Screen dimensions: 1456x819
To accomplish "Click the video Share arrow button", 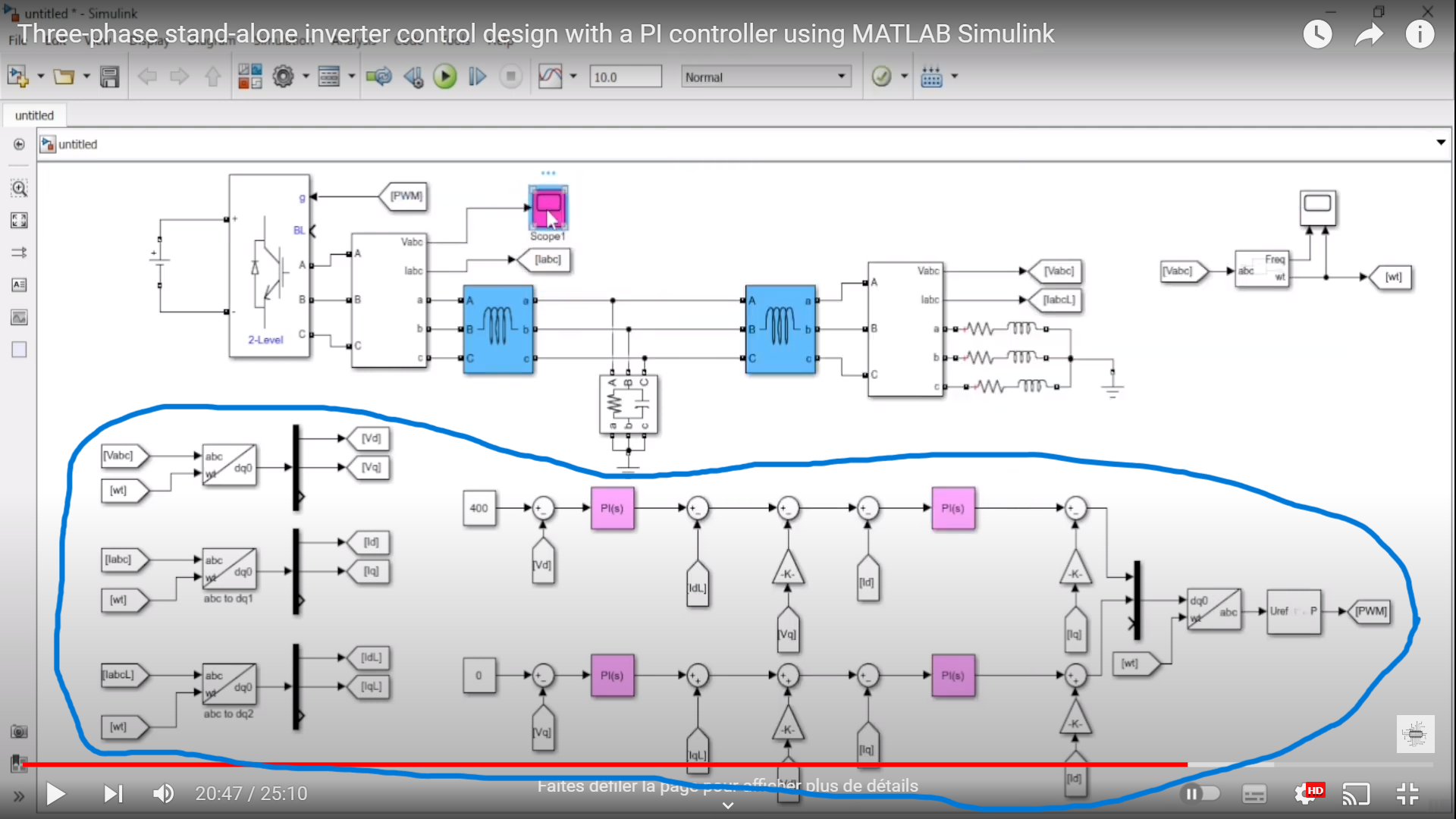I will pyautogui.click(x=1369, y=34).
